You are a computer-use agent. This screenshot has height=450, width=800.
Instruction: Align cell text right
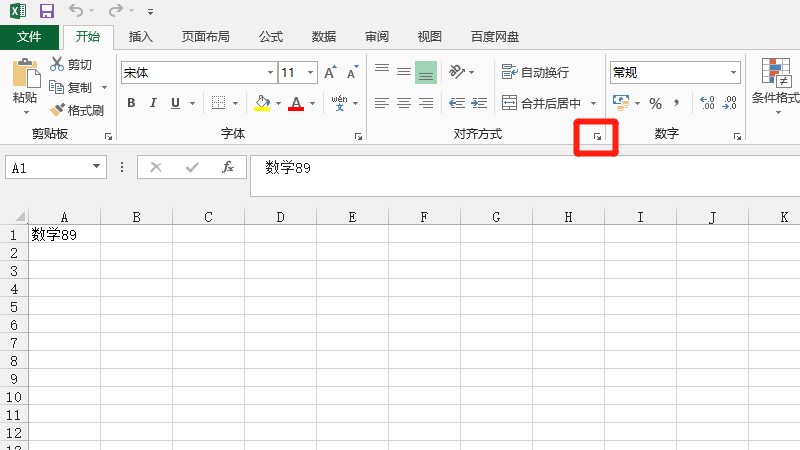click(426, 103)
